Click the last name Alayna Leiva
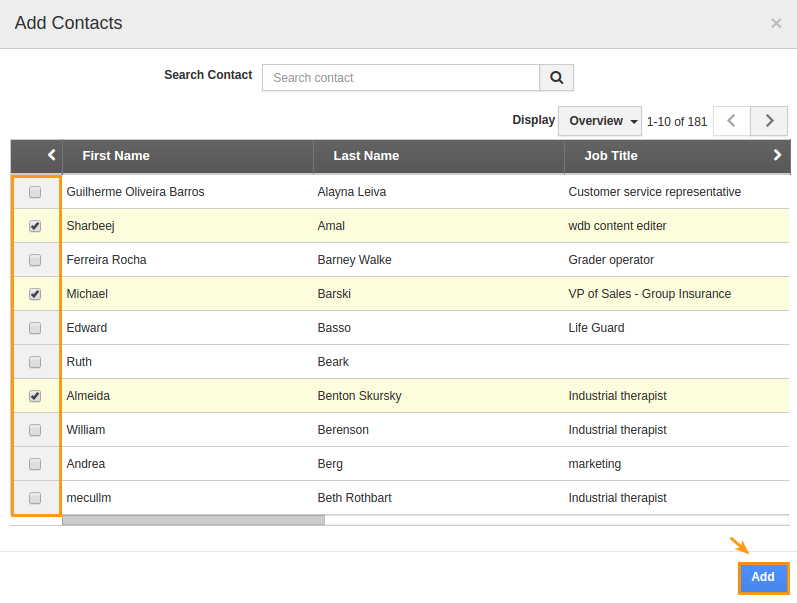Viewport: 797px width, 603px height. [352, 192]
